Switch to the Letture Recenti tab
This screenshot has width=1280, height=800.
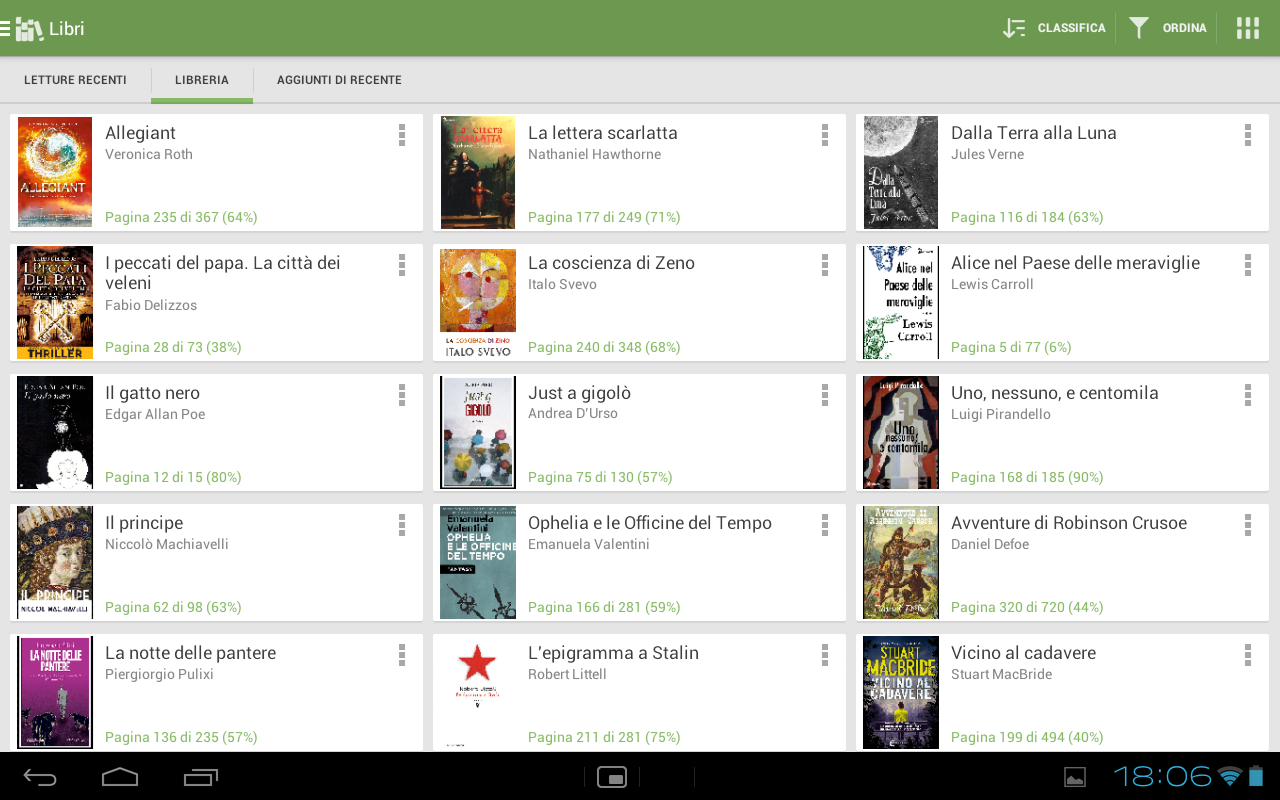tap(75, 80)
